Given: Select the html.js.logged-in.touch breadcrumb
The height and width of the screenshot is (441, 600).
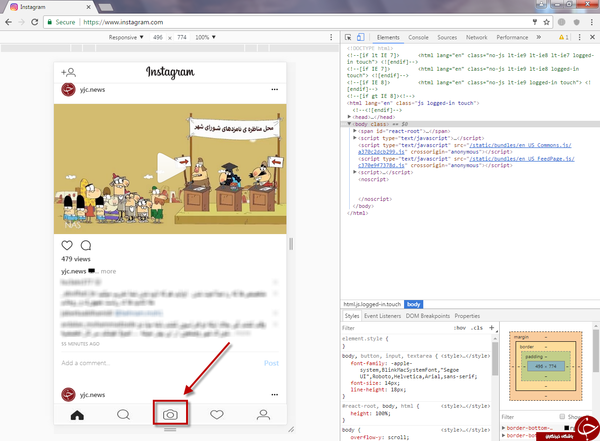Looking at the screenshot, I should coord(372,304).
